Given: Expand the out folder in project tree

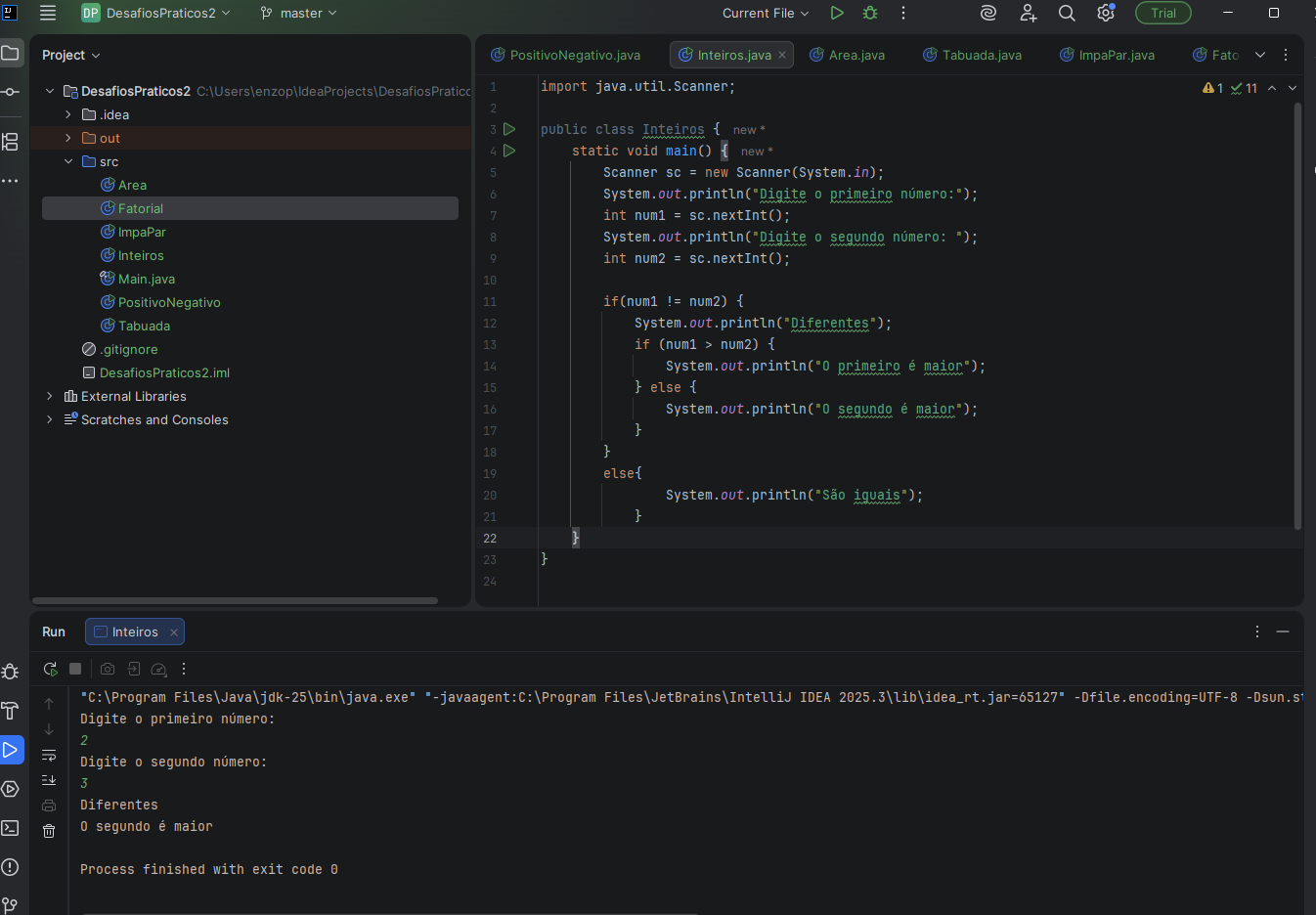Looking at the screenshot, I should pos(68,138).
